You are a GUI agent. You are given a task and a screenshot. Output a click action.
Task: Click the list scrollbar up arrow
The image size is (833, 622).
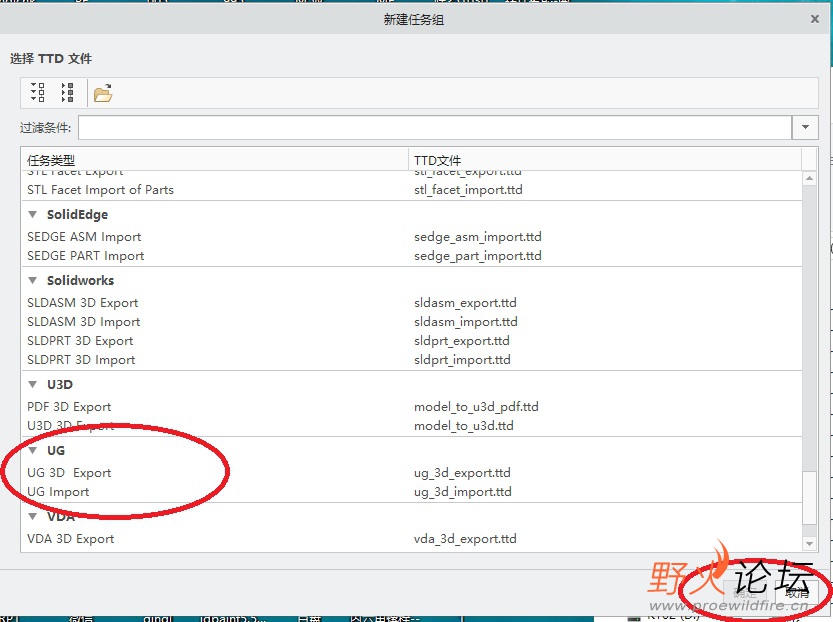pyautogui.click(x=809, y=178)
